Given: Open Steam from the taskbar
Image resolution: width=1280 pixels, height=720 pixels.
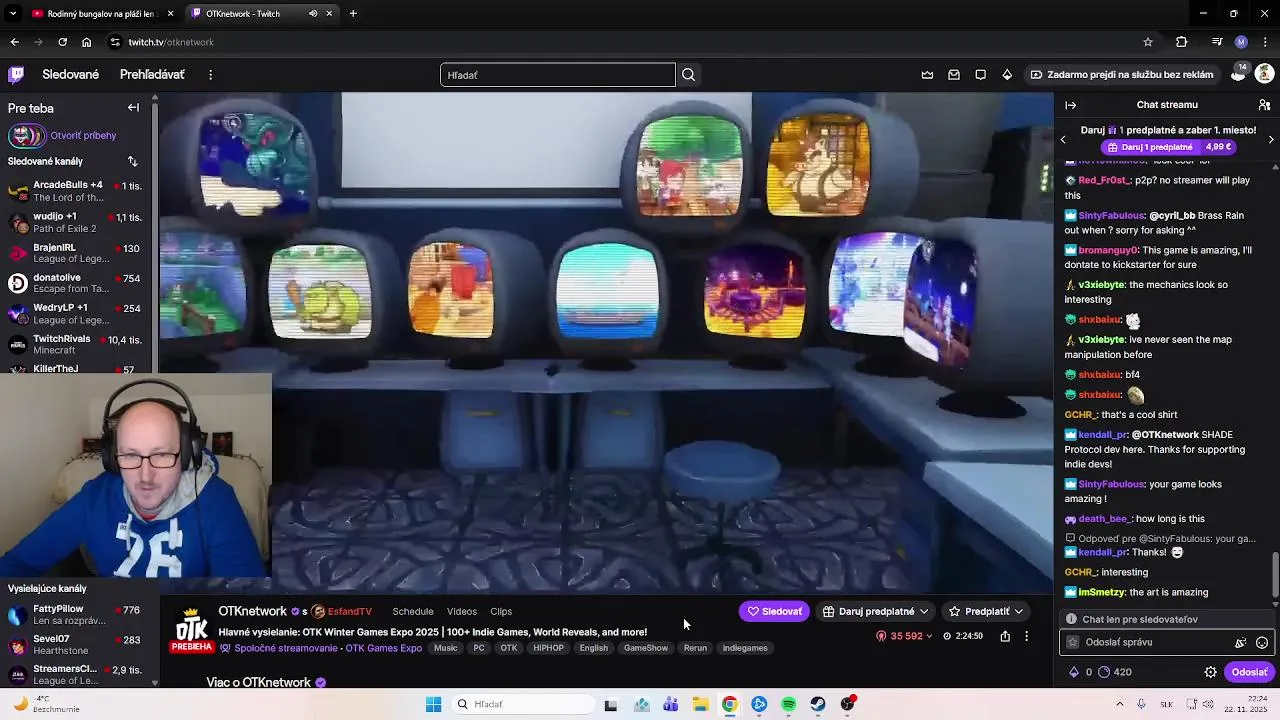Looking at the screenshot, I should (x=818, y=704).
